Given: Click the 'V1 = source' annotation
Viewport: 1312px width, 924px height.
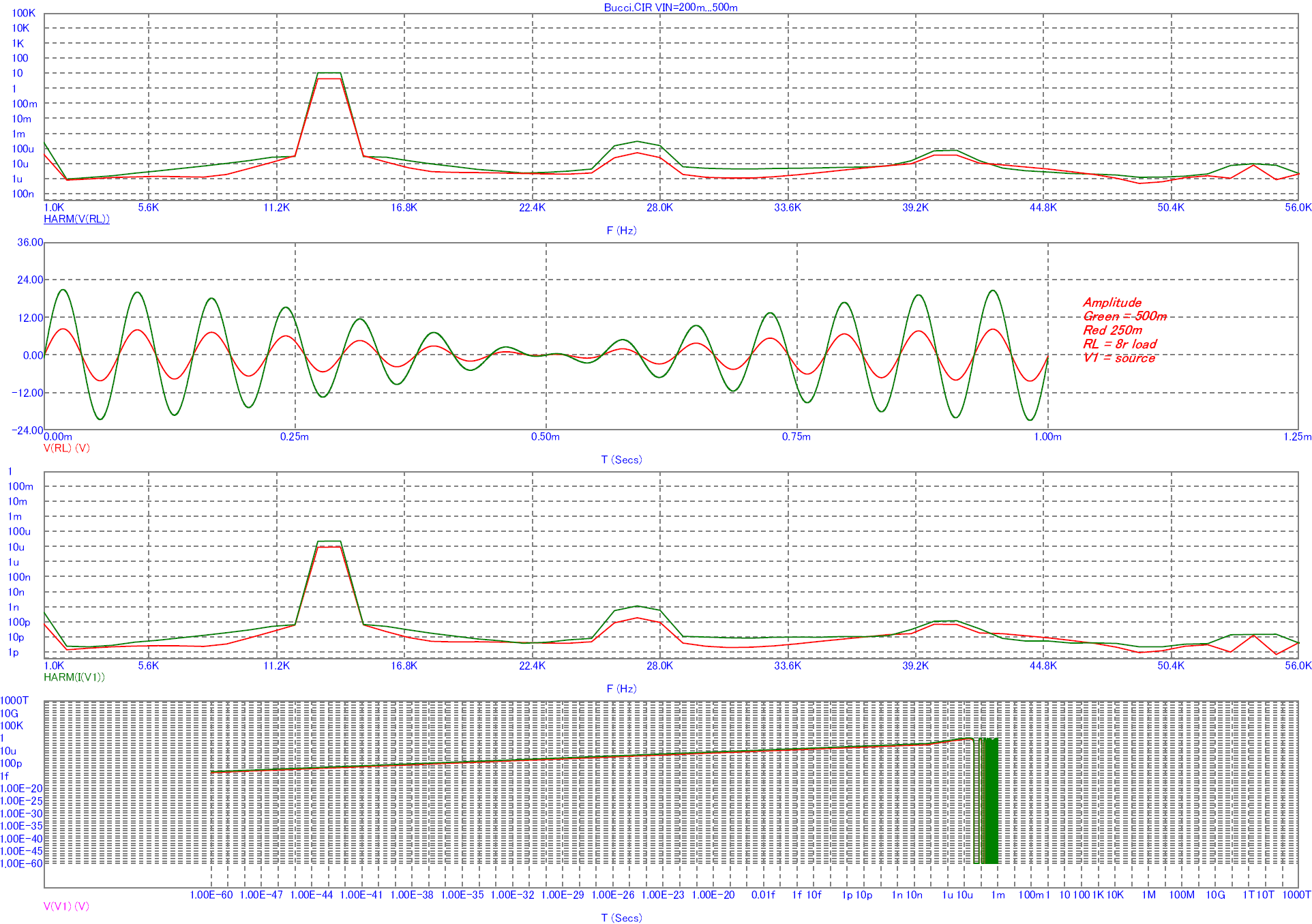Looking at the screenshot, I should [x=1120, y=358].
